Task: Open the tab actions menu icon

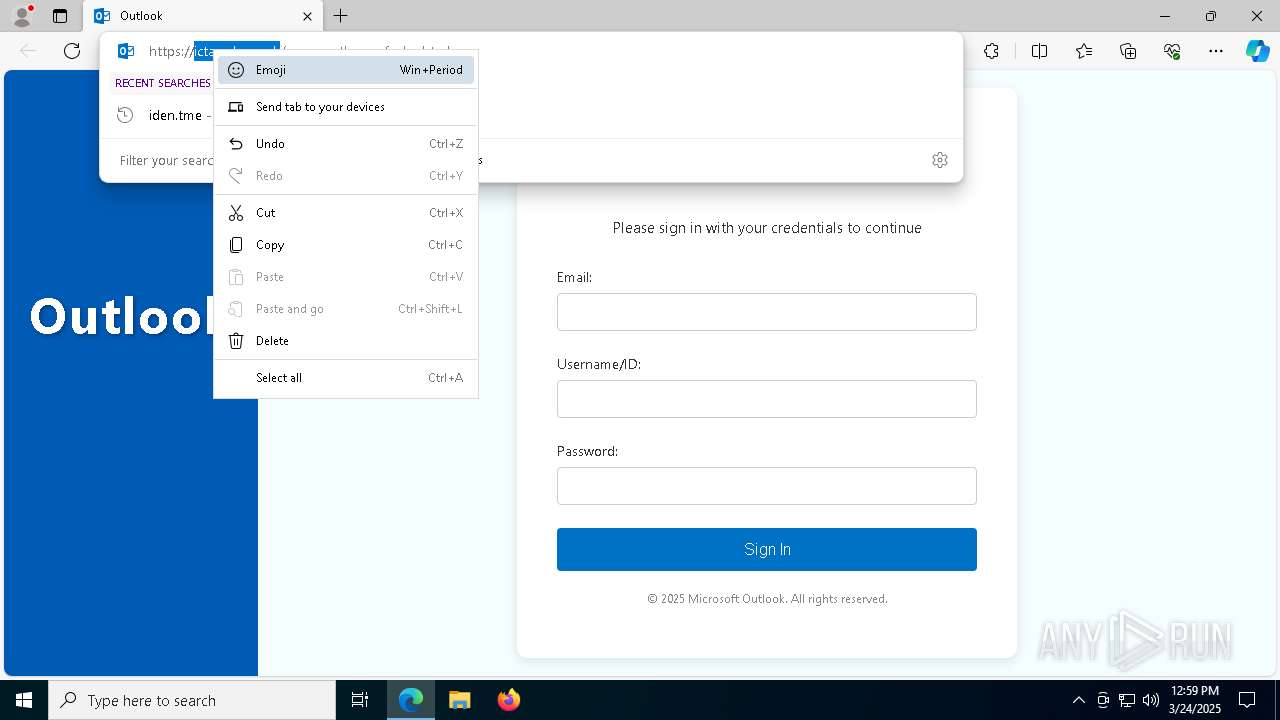Action: pos(60,16)
